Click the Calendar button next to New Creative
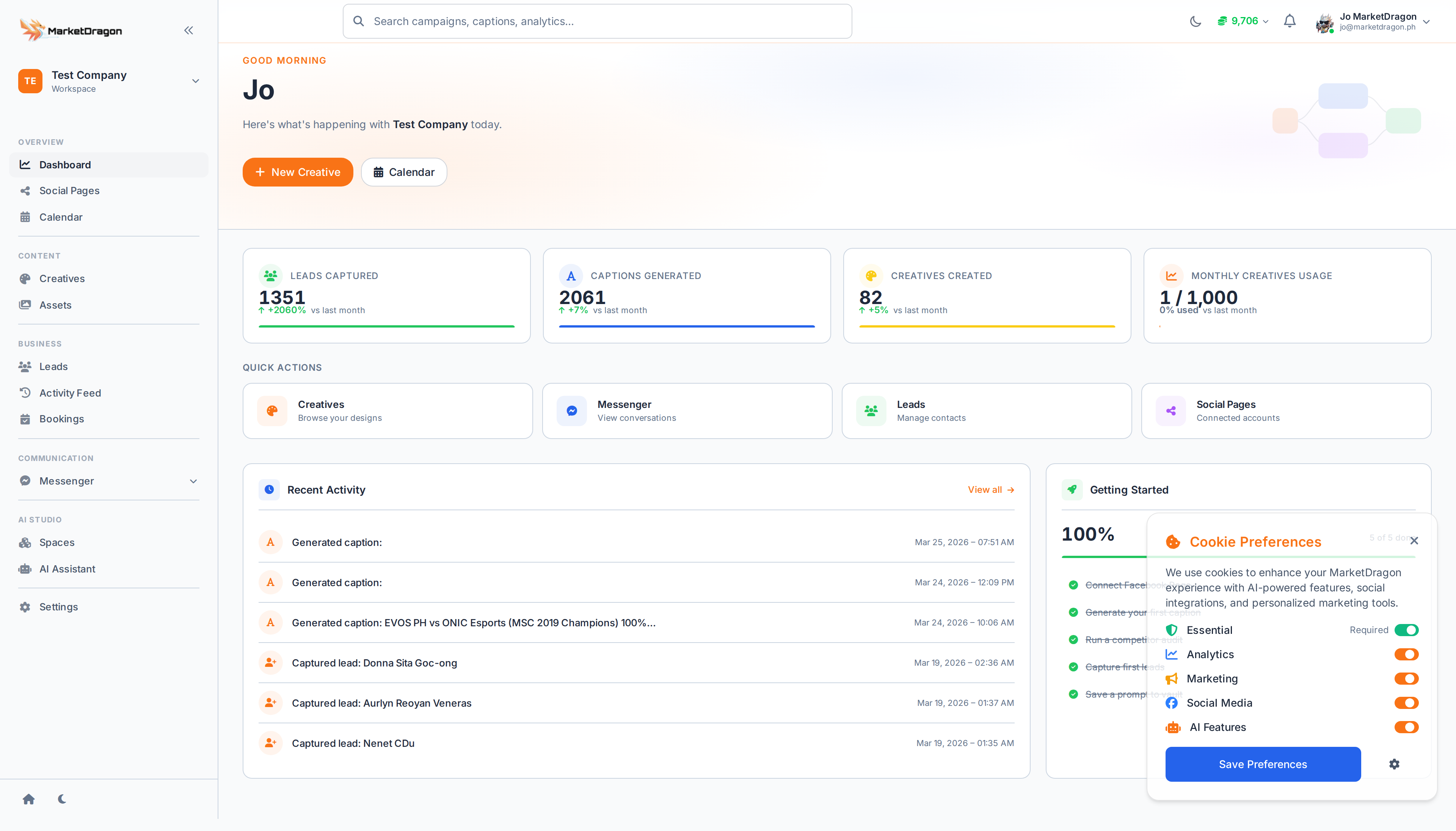This screenshot has width=1456, height=831. pos(404,172)
